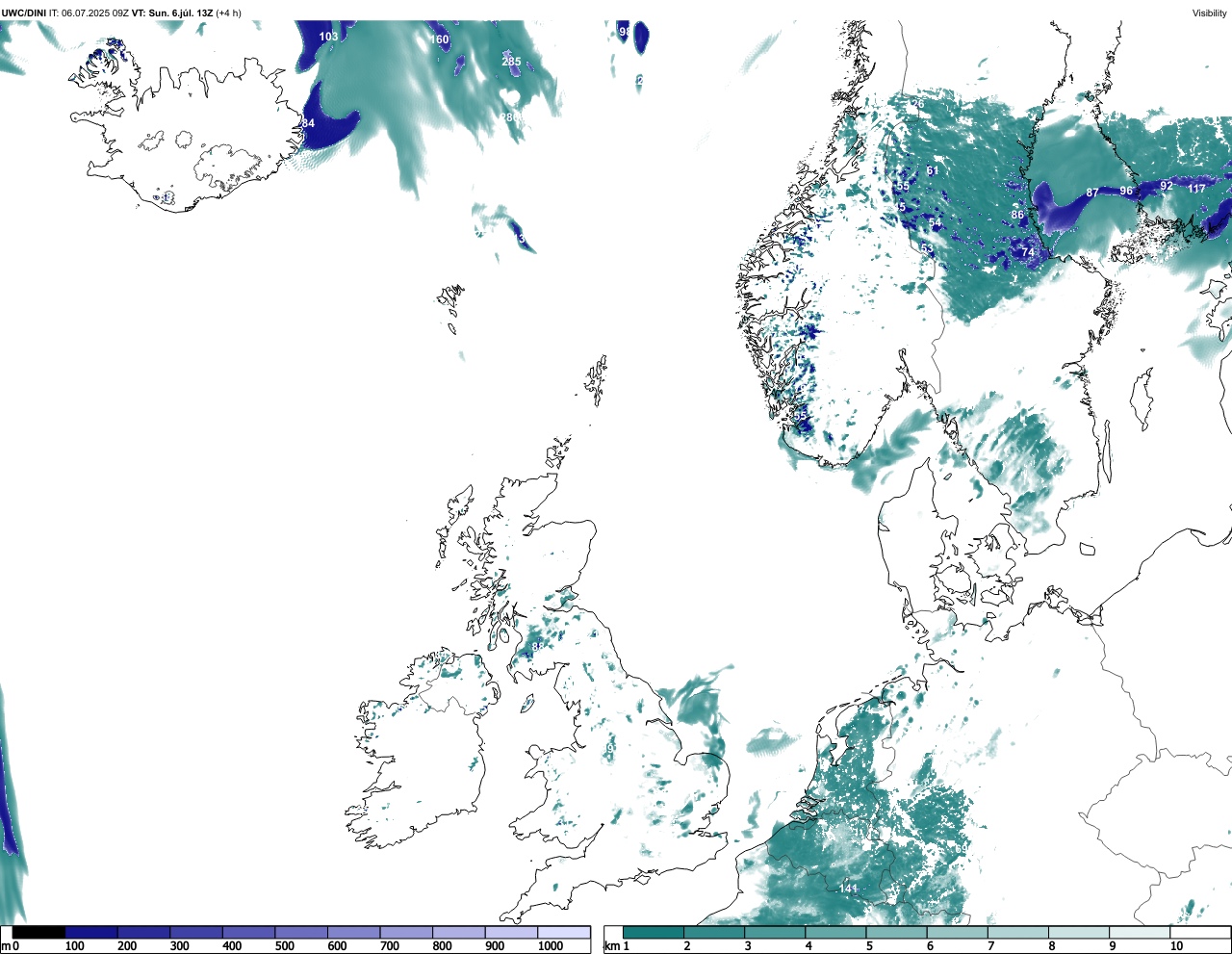
Task: Click the '98' value at top of map
Action: pyautogui.click(x=625, y=32)
